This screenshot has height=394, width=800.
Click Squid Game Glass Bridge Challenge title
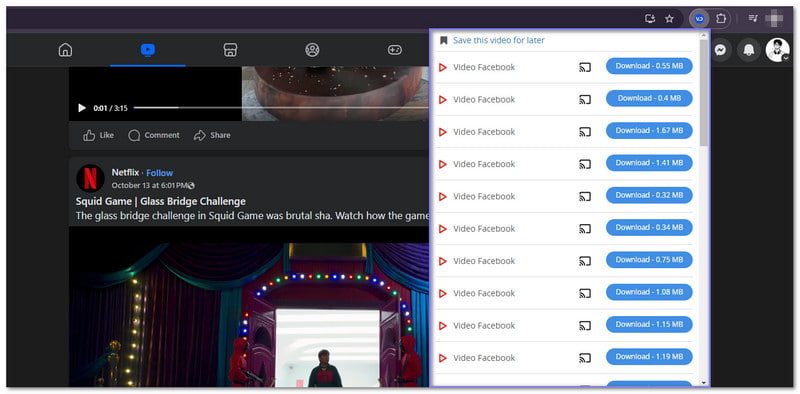pos(161,201)
